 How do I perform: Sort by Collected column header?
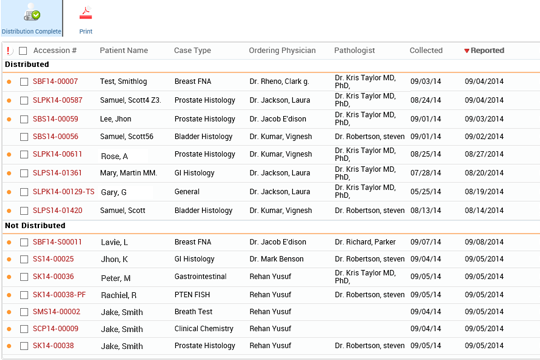tap(426, 51)
